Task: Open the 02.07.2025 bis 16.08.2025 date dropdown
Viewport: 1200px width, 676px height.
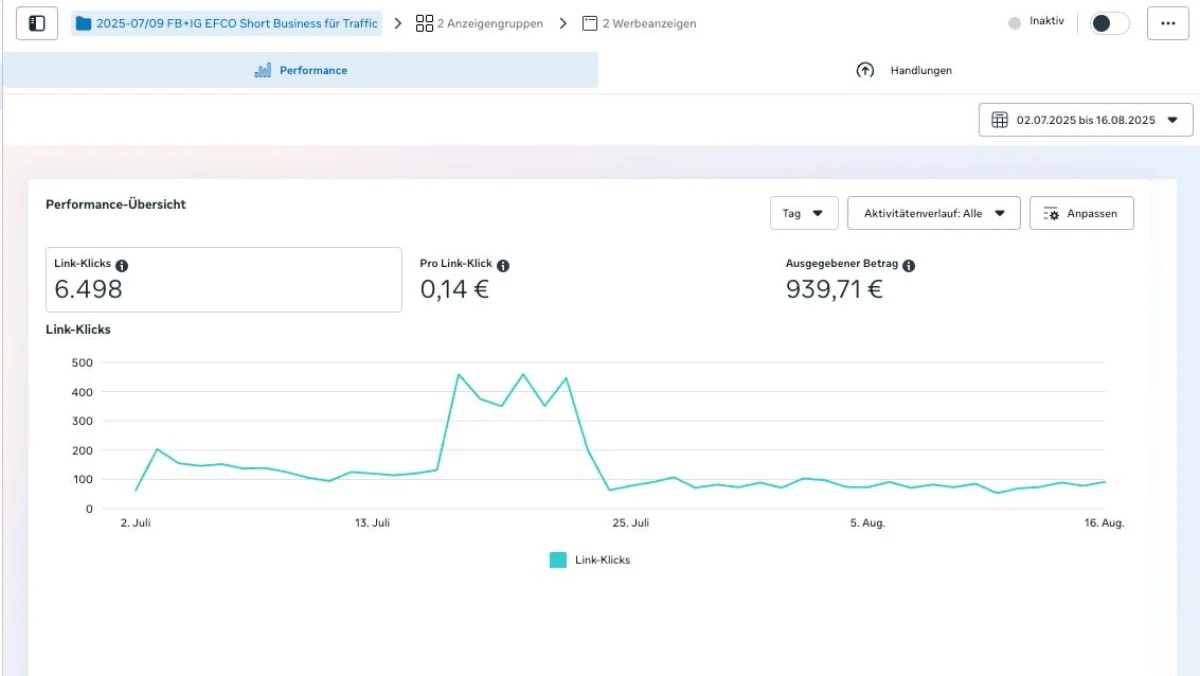Action: coord(1085,119)
